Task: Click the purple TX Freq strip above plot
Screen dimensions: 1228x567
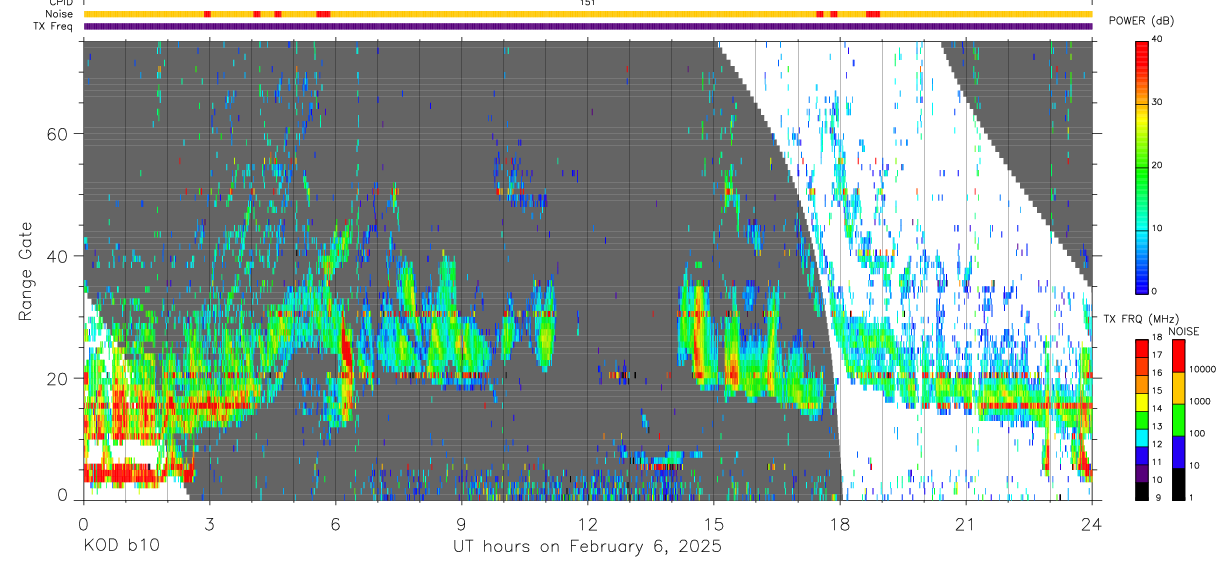Action: pyautogui.click(x=588, y=26)
